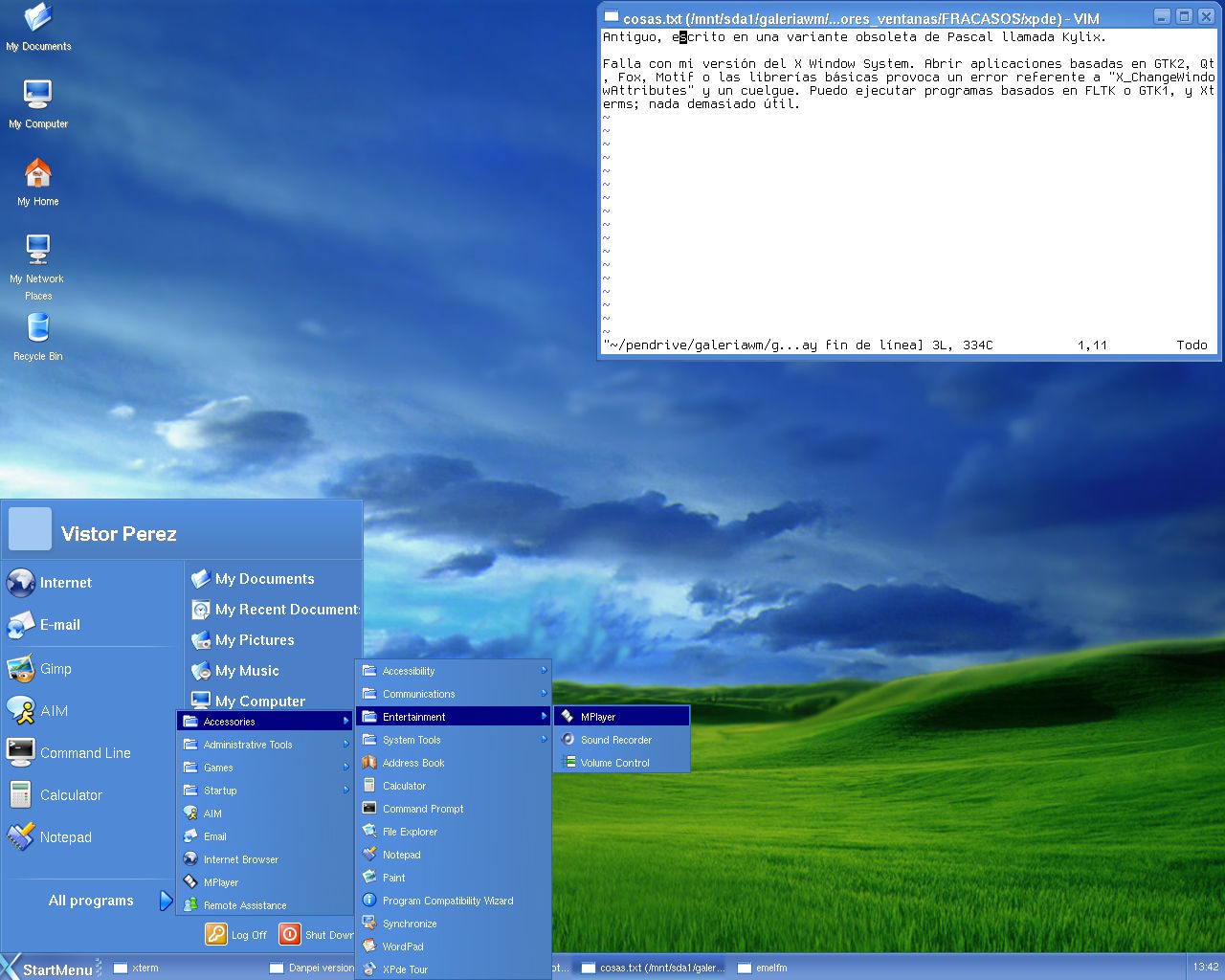Screen dimensions: 1225x980
Task: Open Address Book in the Accessories submenu
Action: coord(454,762)
